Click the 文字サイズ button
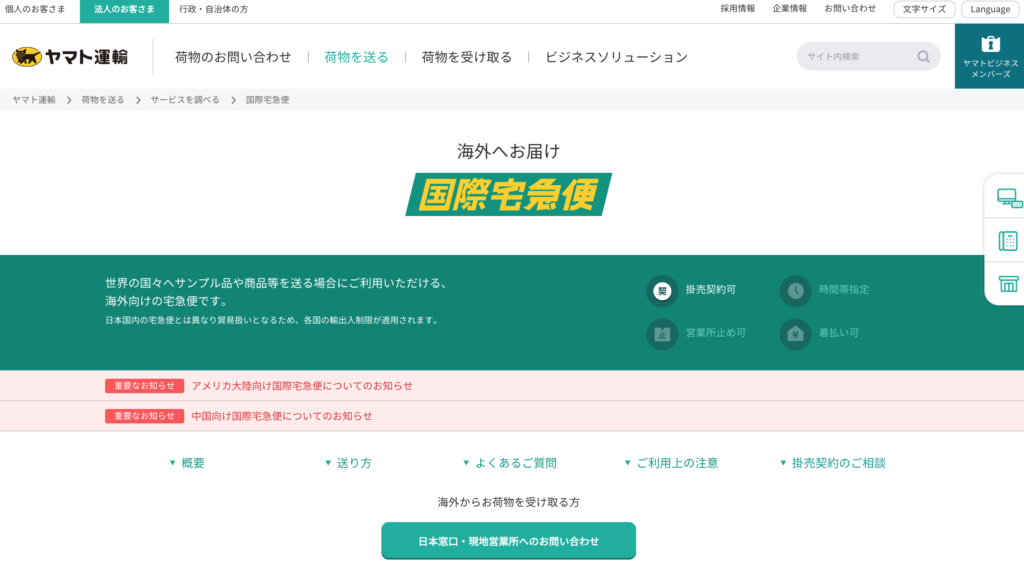 click(924, 9)
